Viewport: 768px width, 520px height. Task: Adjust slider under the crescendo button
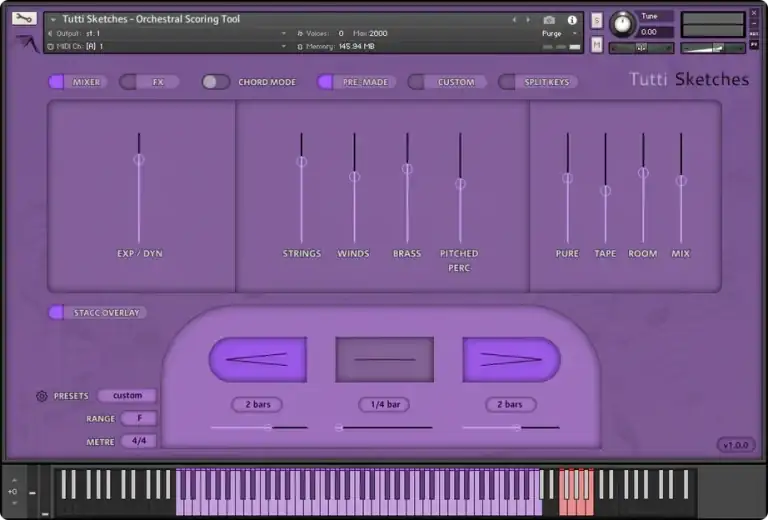[x=259, y=427]
